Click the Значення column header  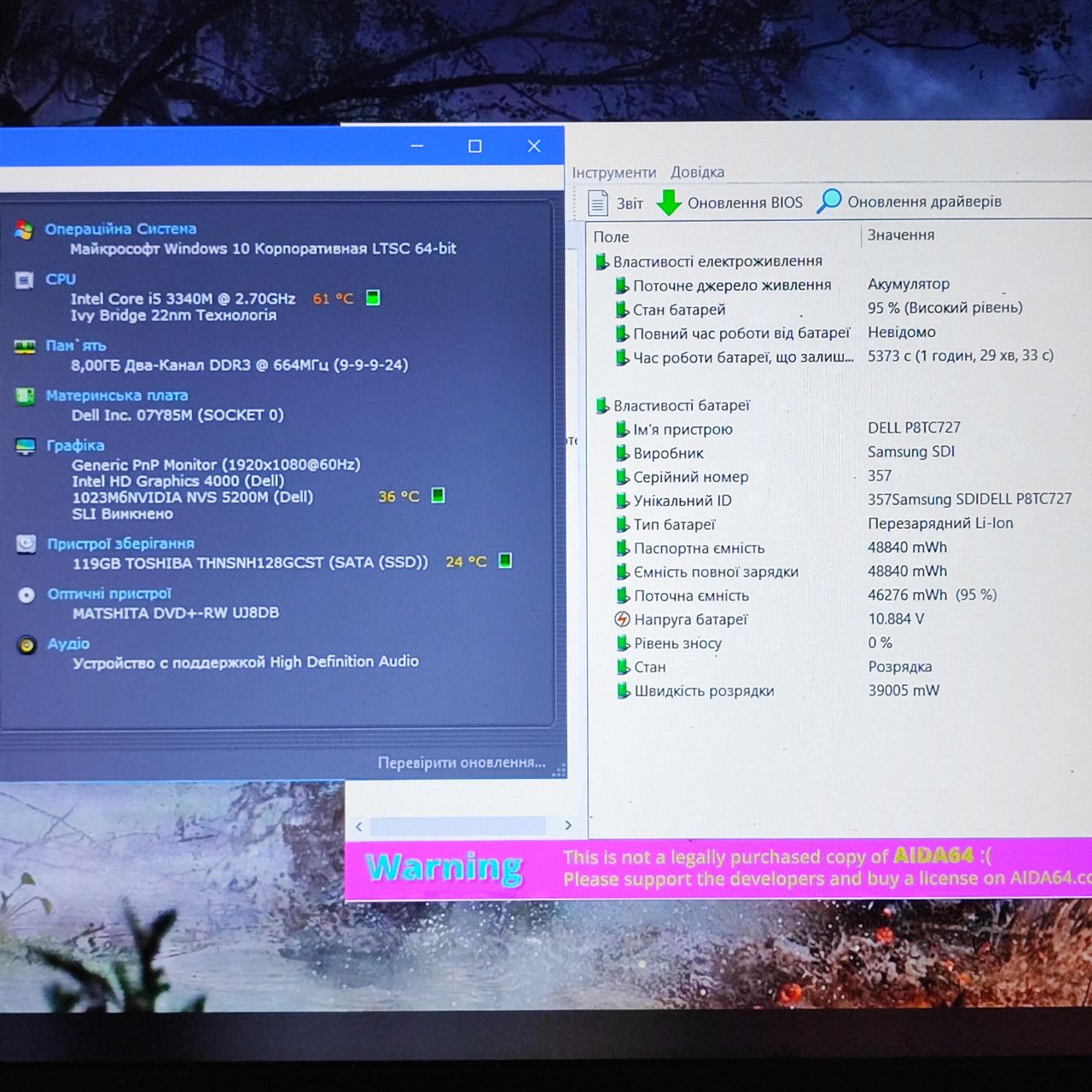(901, 235)
